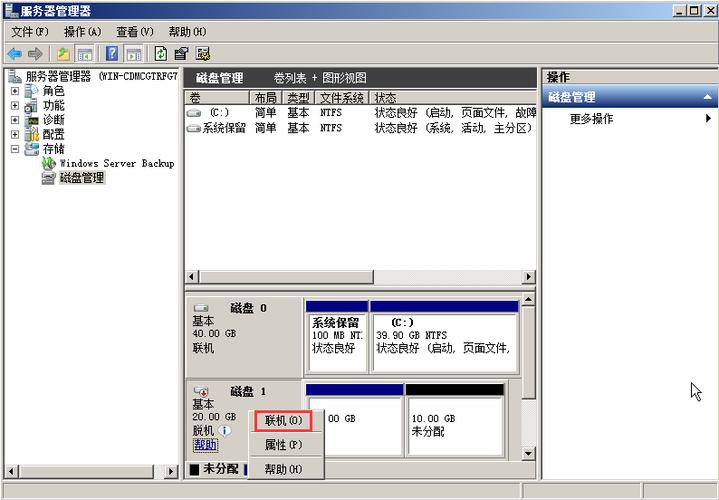Select 存储 in the tree
719x500 pixels.
click(53, 149)
